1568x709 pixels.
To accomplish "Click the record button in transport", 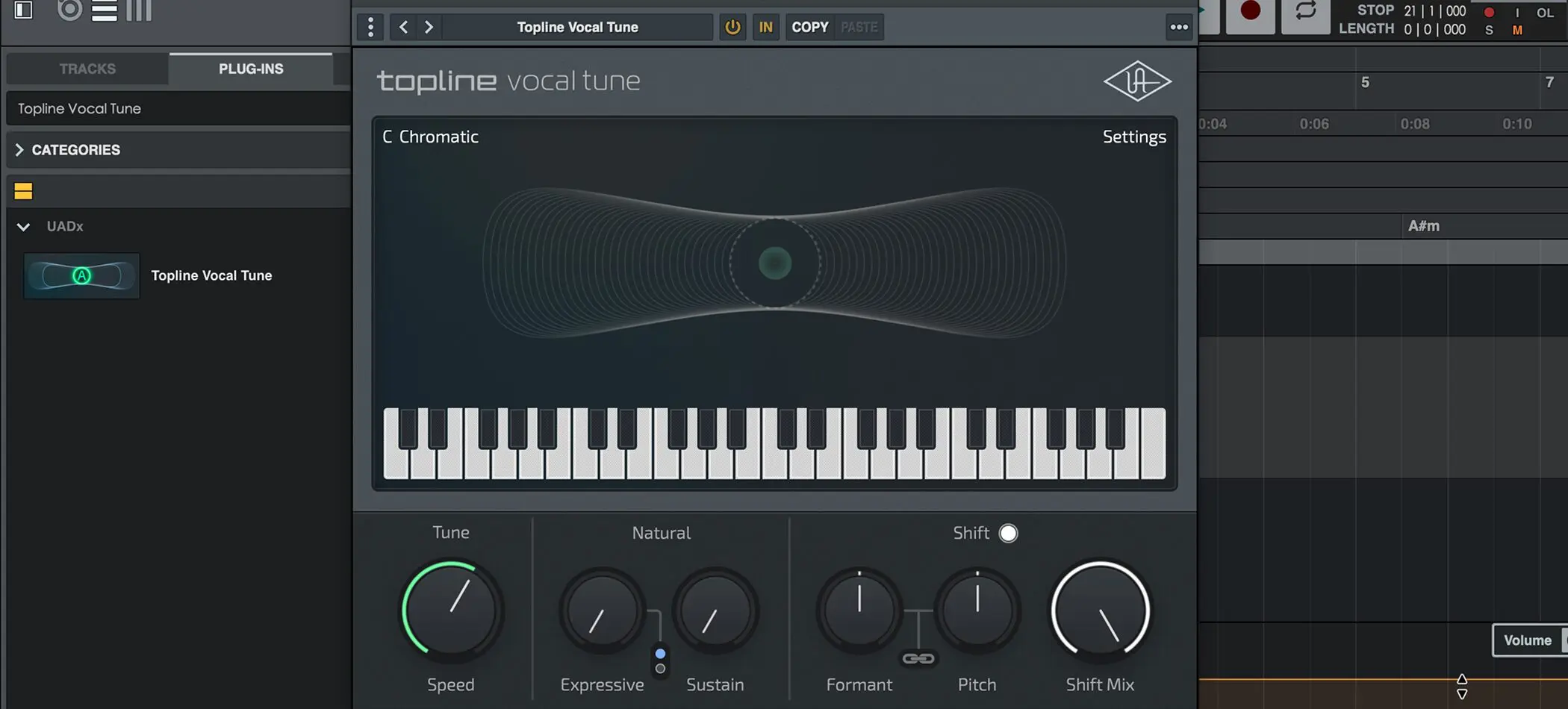I will tap(1250, 12).
